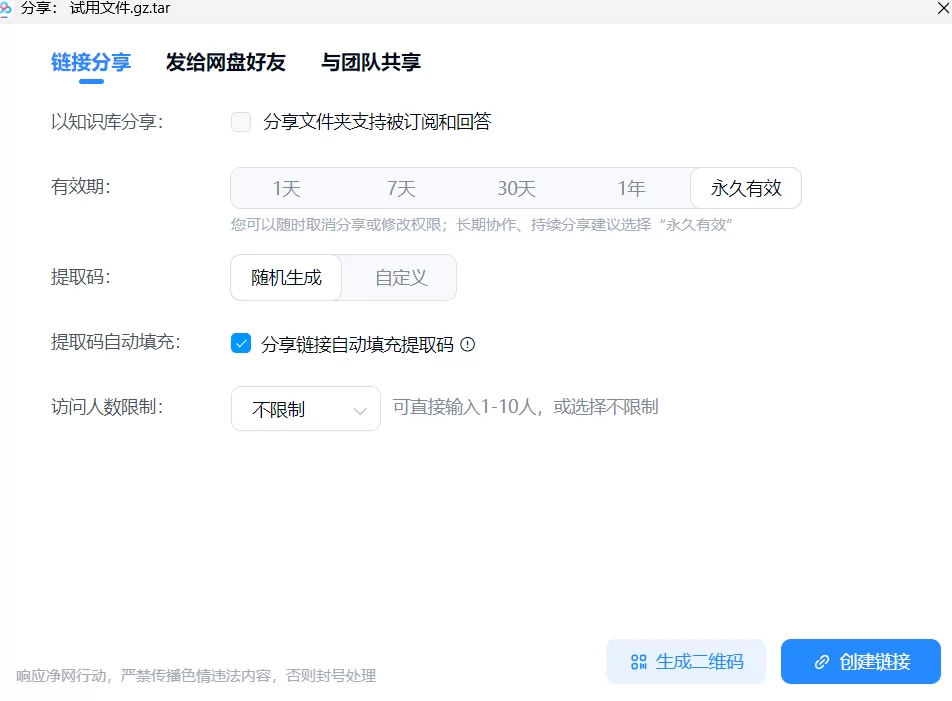The width and height of the screenshot is (952, 701).
Task: Open the 发给网盘好友 tab
Action: click(225, 63)
